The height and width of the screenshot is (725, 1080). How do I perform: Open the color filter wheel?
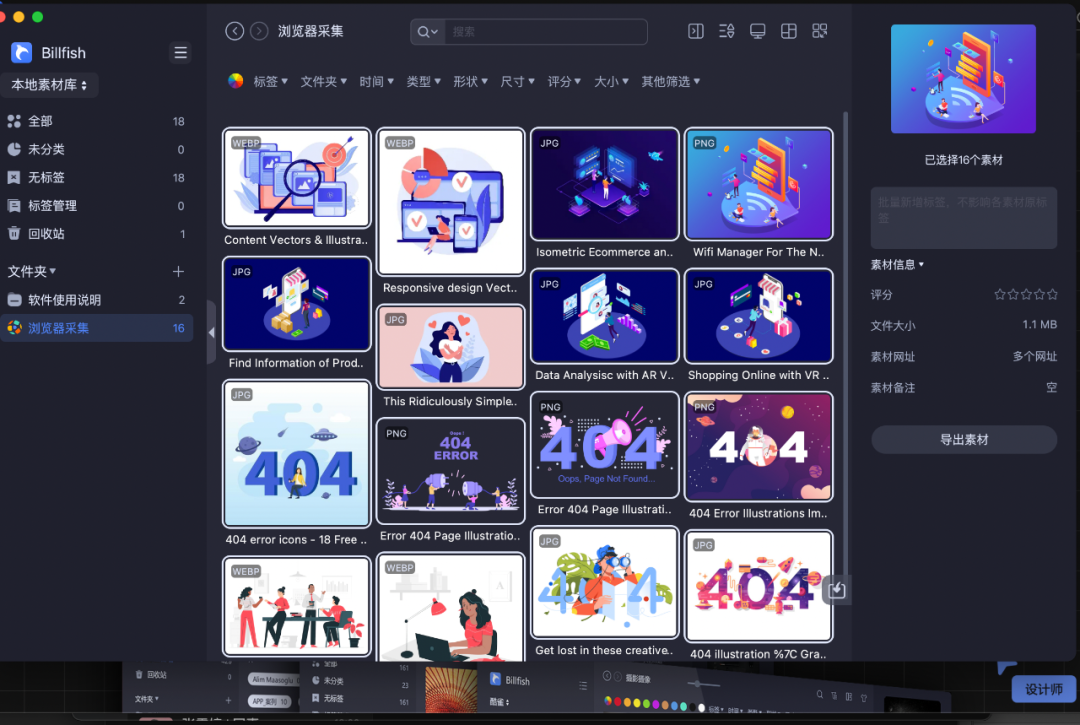(237, 81)
